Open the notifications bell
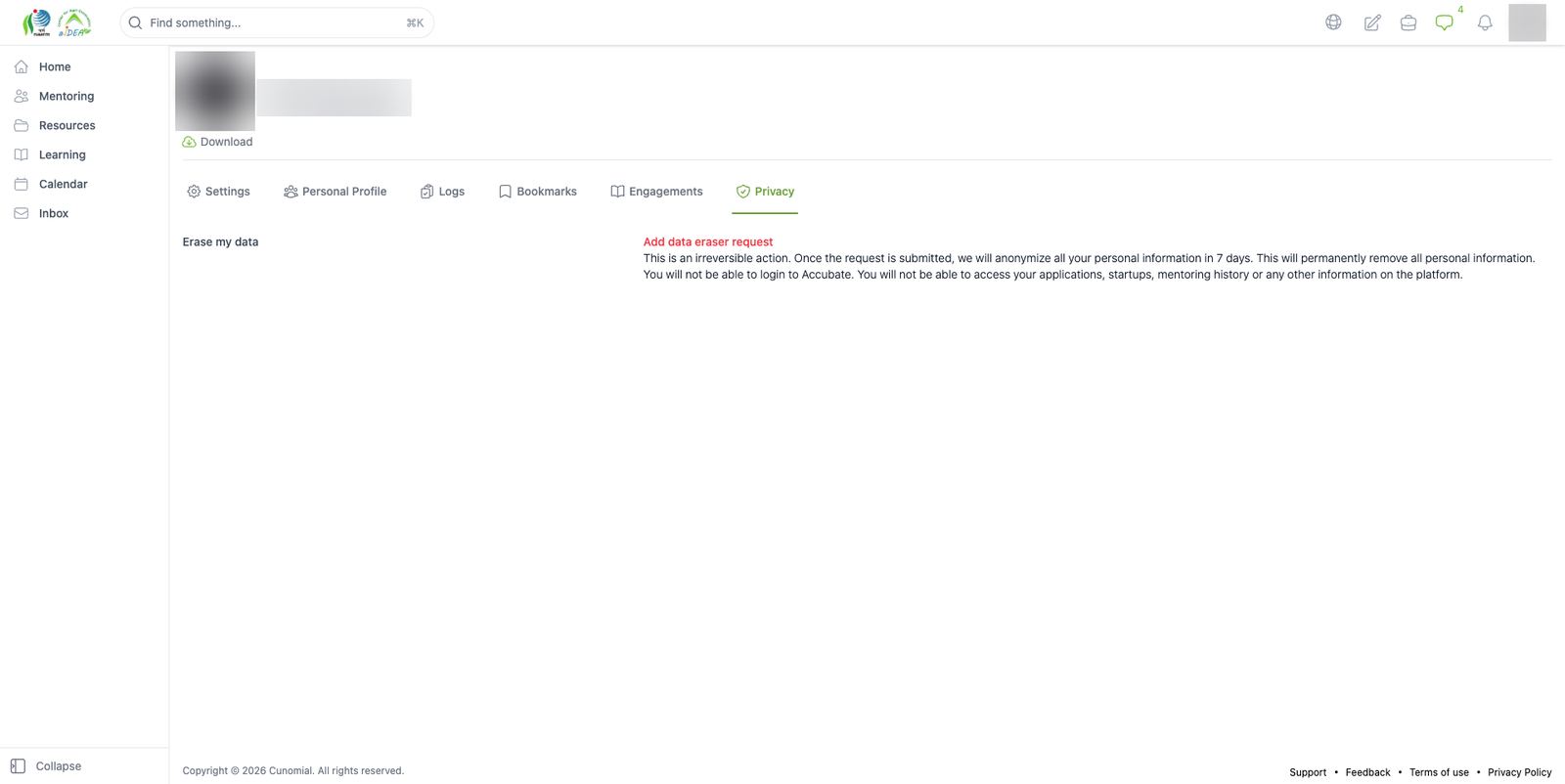This screenshot has width=1565, height=784. coord(1485,22)
